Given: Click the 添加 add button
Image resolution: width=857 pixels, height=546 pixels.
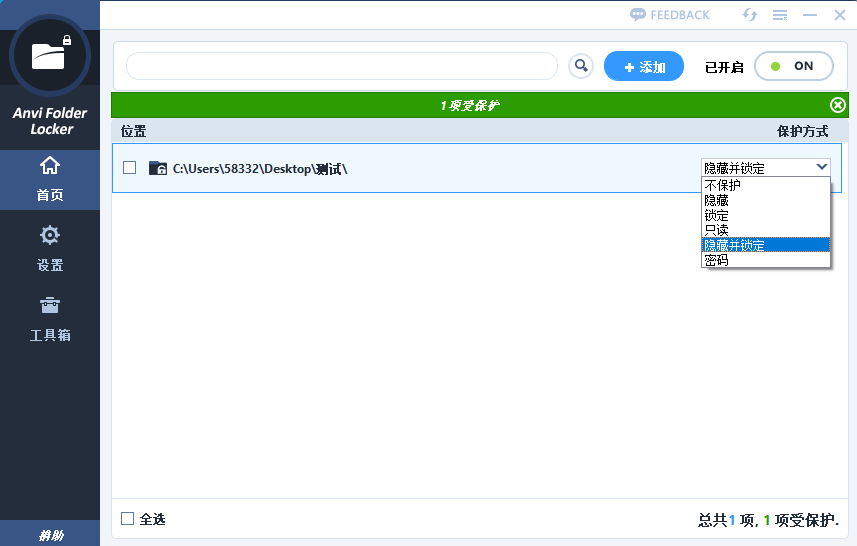Looking at the screenshot, I should click(x=644, y=66).
